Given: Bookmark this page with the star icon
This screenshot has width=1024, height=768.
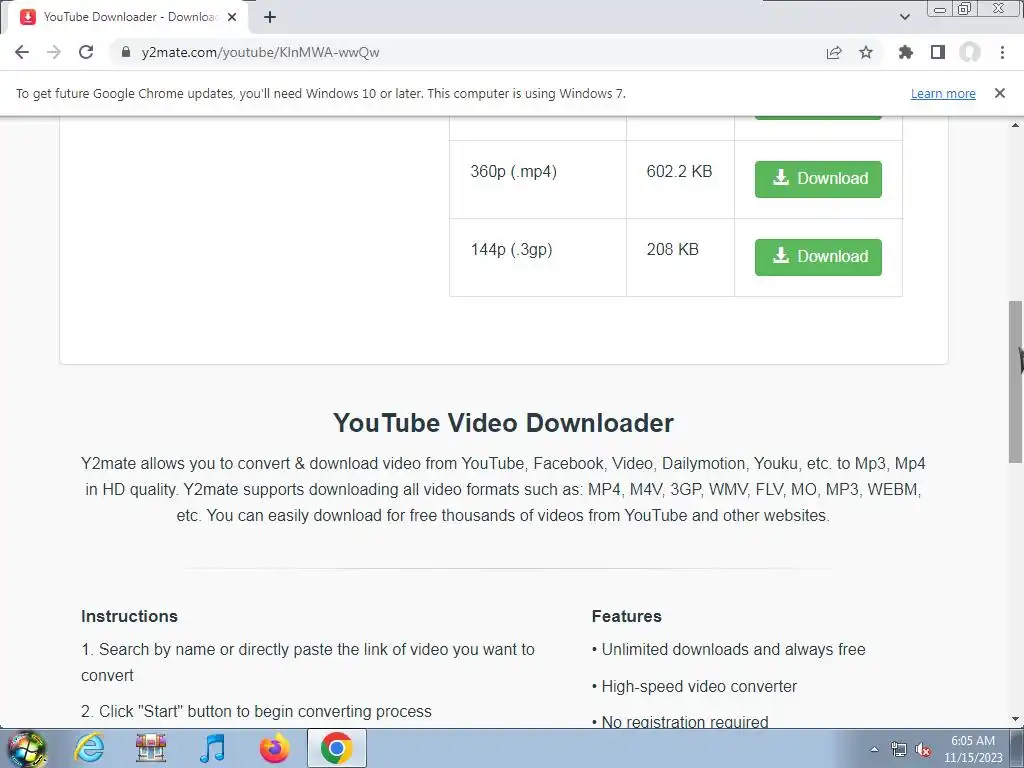Looking at the screenshot, I should tap(866, 52).
